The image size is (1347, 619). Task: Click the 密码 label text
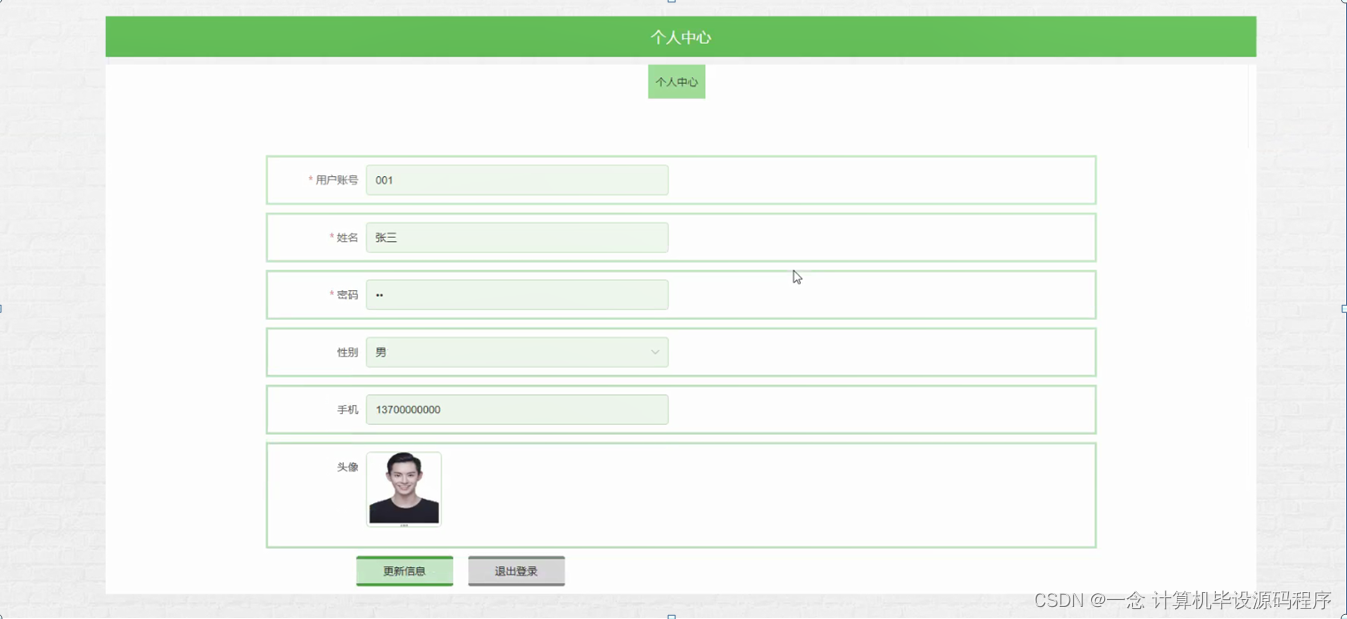pos(347,295)
